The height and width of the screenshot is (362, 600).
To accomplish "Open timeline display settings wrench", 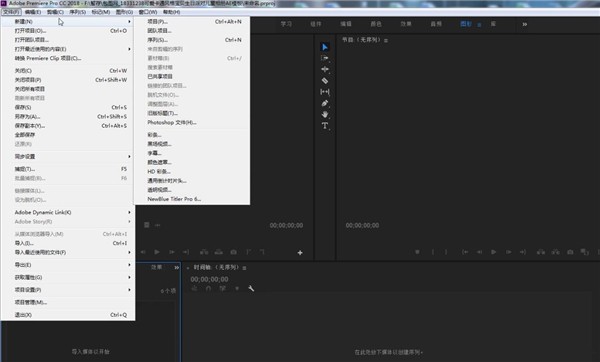I will coord(251,289).
